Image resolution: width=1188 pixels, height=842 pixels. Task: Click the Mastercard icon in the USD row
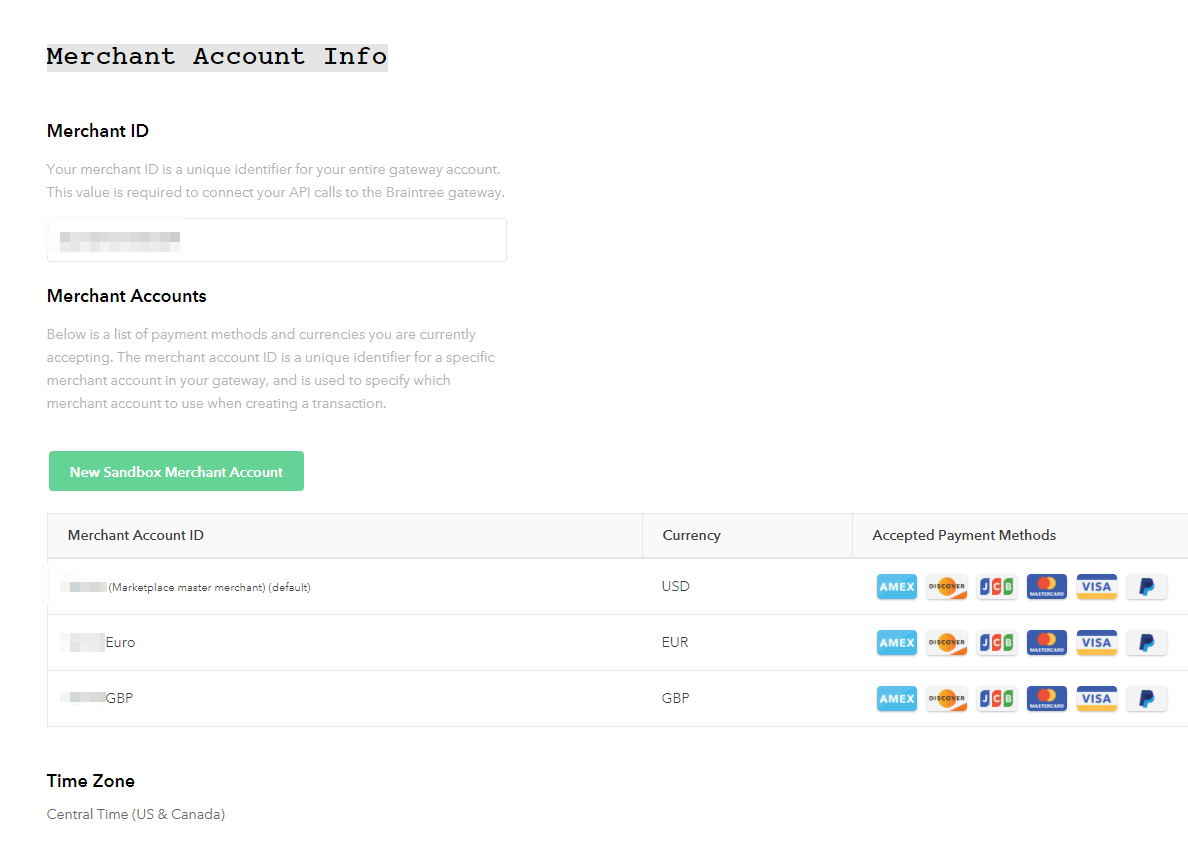click(1046, 587)
